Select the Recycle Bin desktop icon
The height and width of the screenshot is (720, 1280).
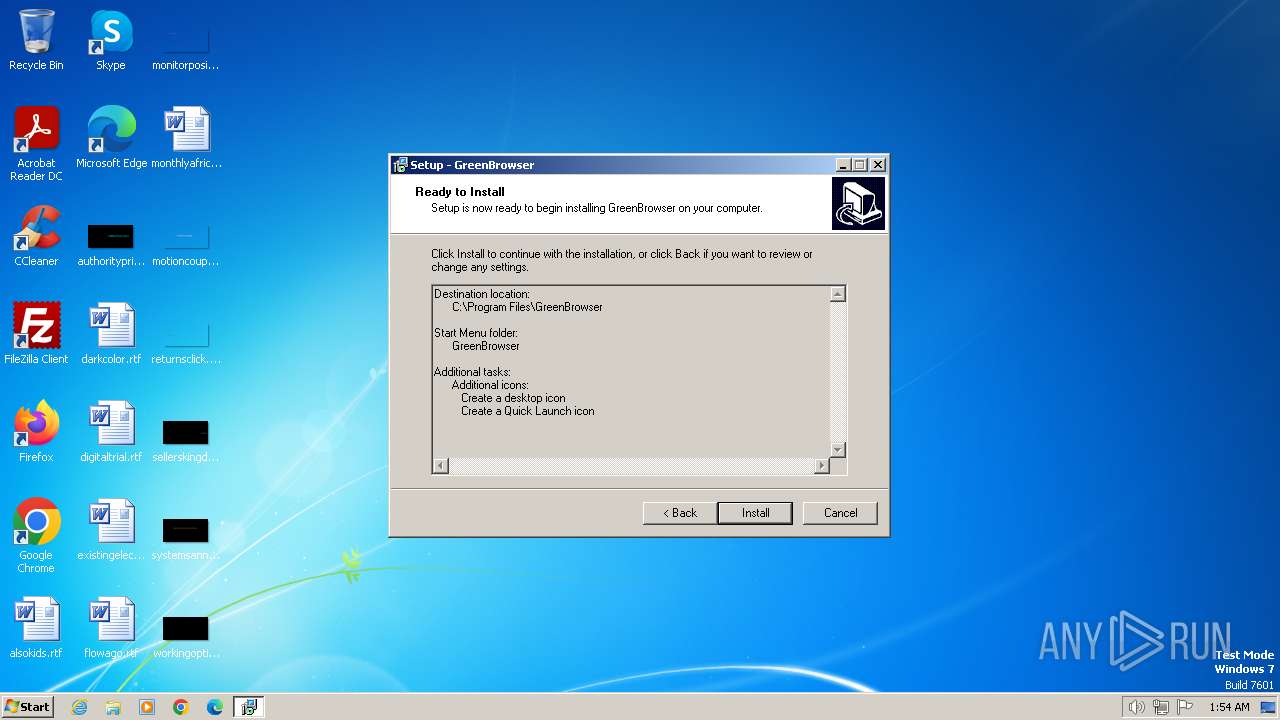coord(36,40)
